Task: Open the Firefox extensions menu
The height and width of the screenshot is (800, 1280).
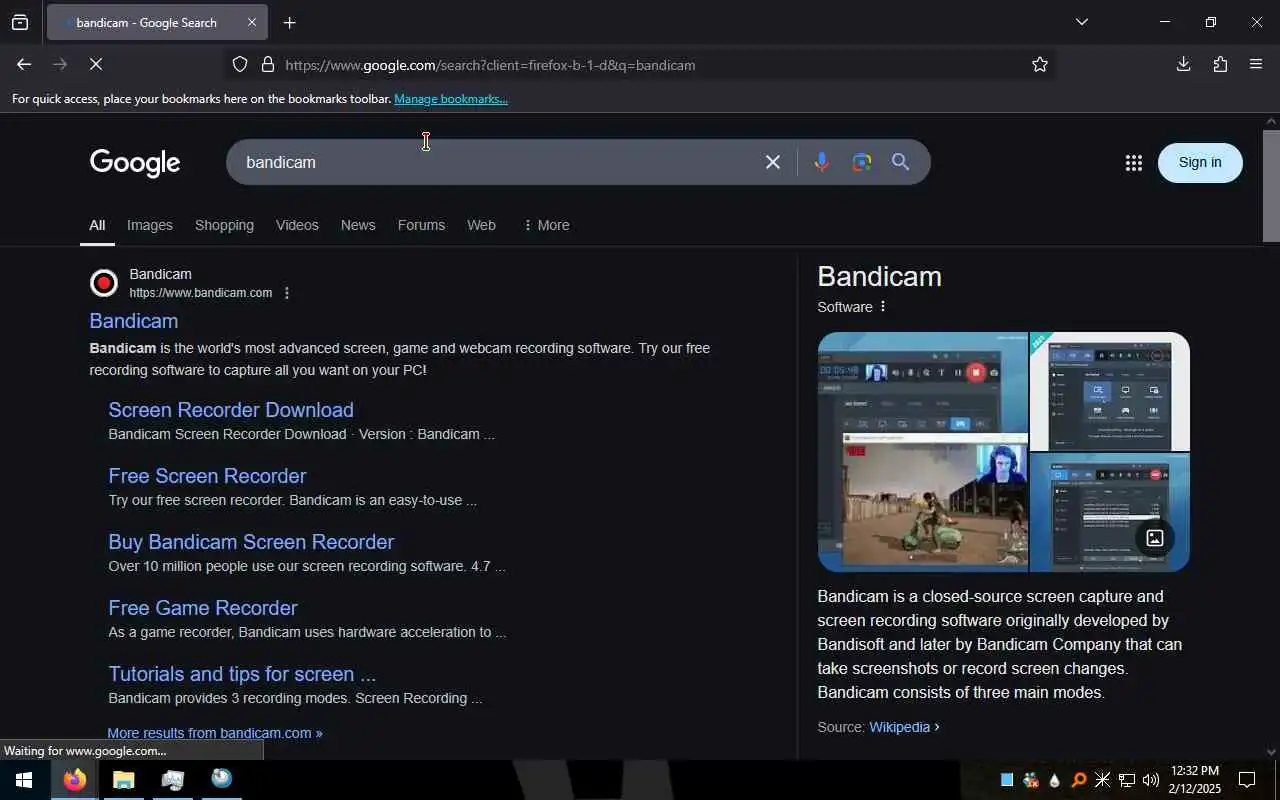Action: pos(1220,64)
